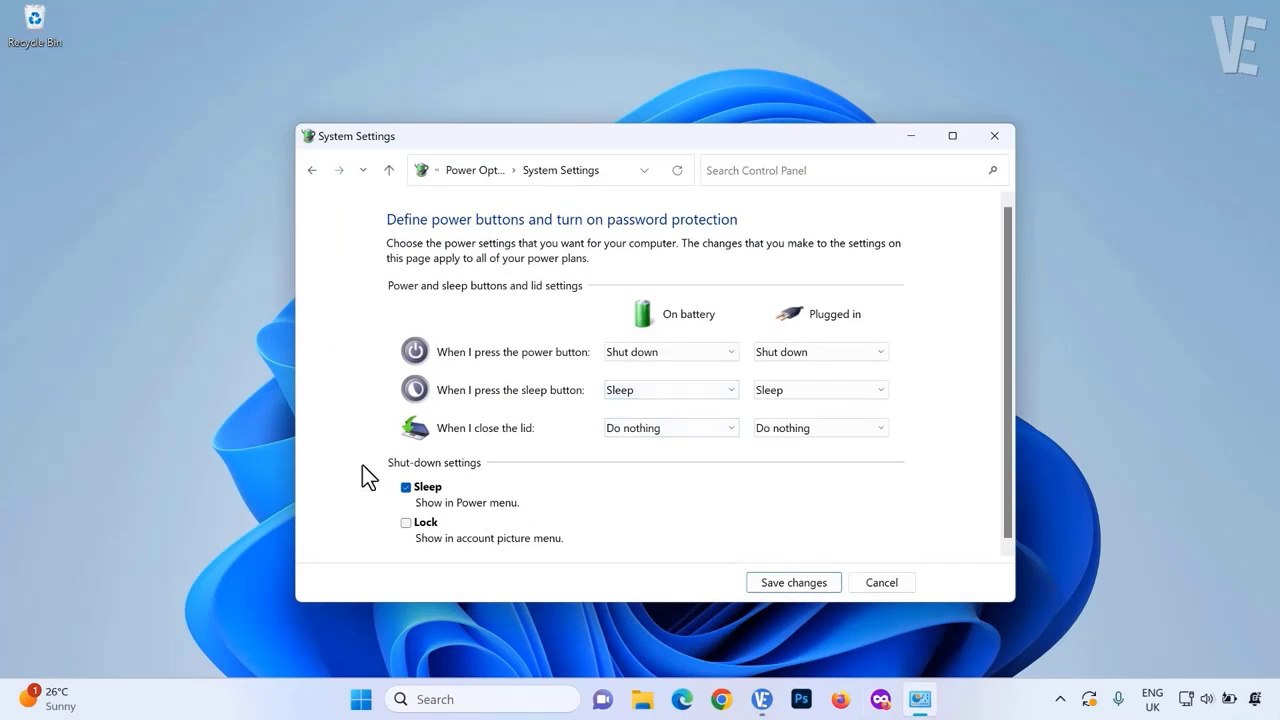Open Photoshop from the taskbar

tap(801, 699)
